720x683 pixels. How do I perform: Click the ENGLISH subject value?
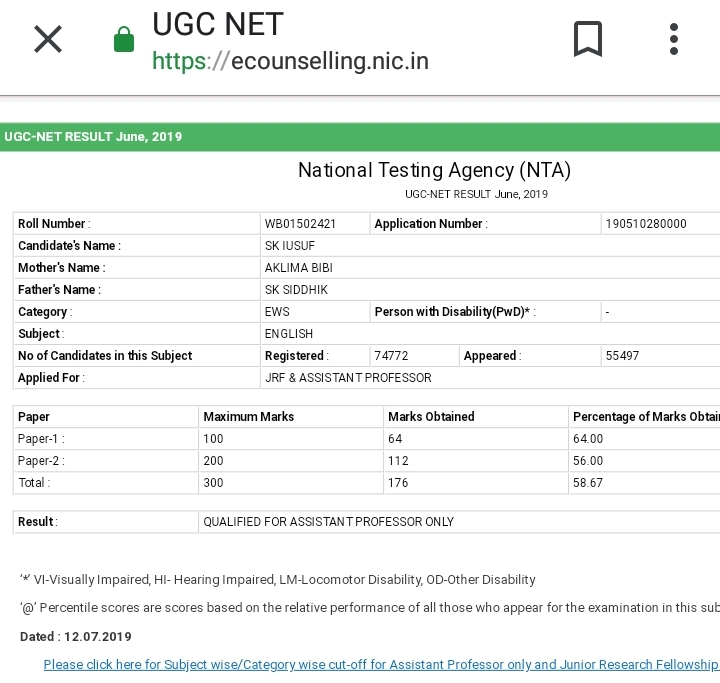point(289,334)
